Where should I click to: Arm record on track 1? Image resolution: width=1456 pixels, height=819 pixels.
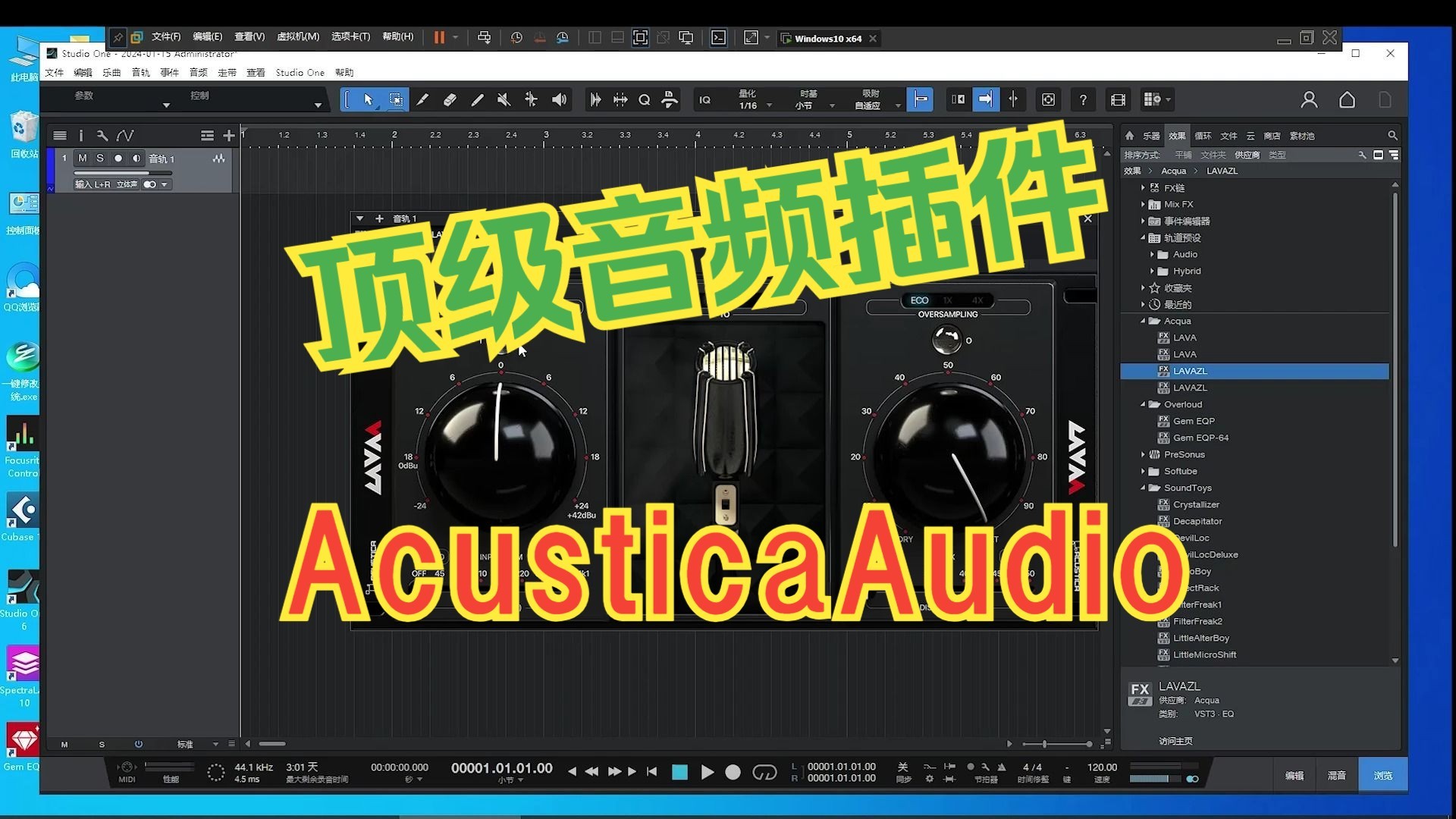pos(118,158)
